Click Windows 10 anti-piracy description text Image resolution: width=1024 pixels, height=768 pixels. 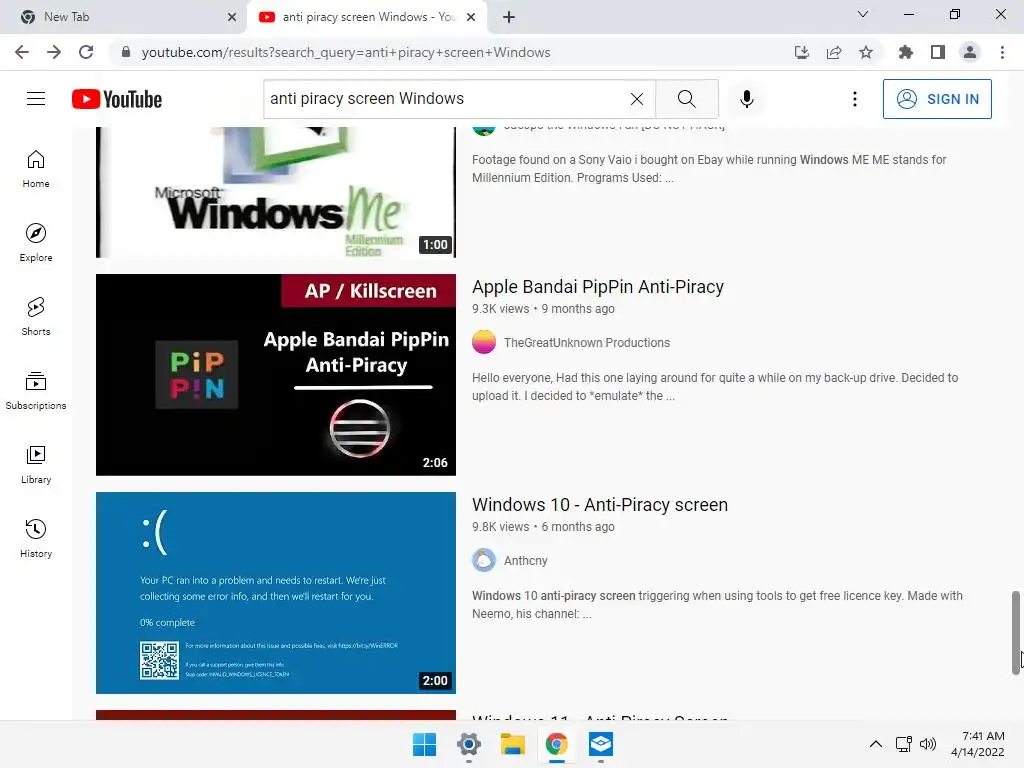pos(717,605)
